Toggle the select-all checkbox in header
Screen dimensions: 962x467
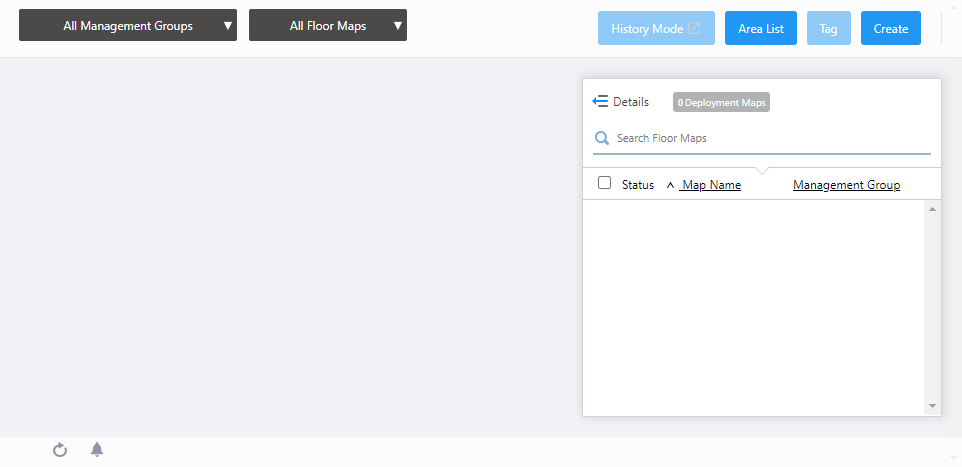coord(604,183)
